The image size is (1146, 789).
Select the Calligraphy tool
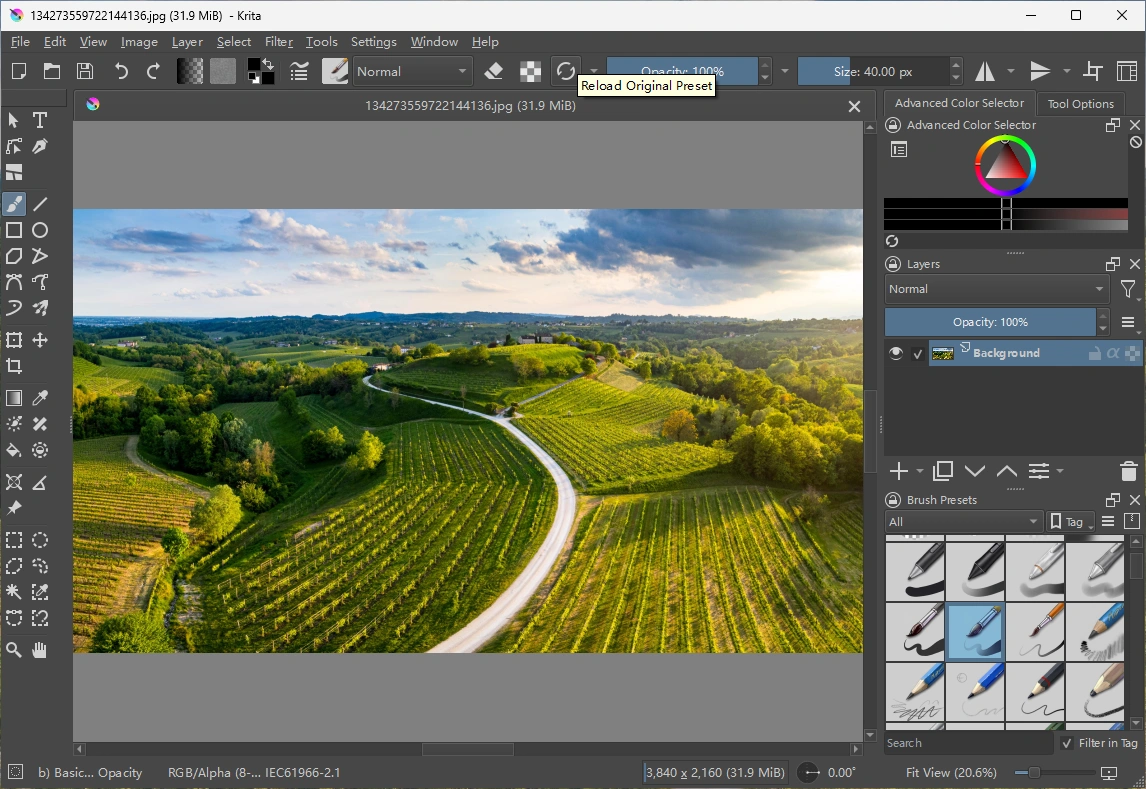(40, 146)
